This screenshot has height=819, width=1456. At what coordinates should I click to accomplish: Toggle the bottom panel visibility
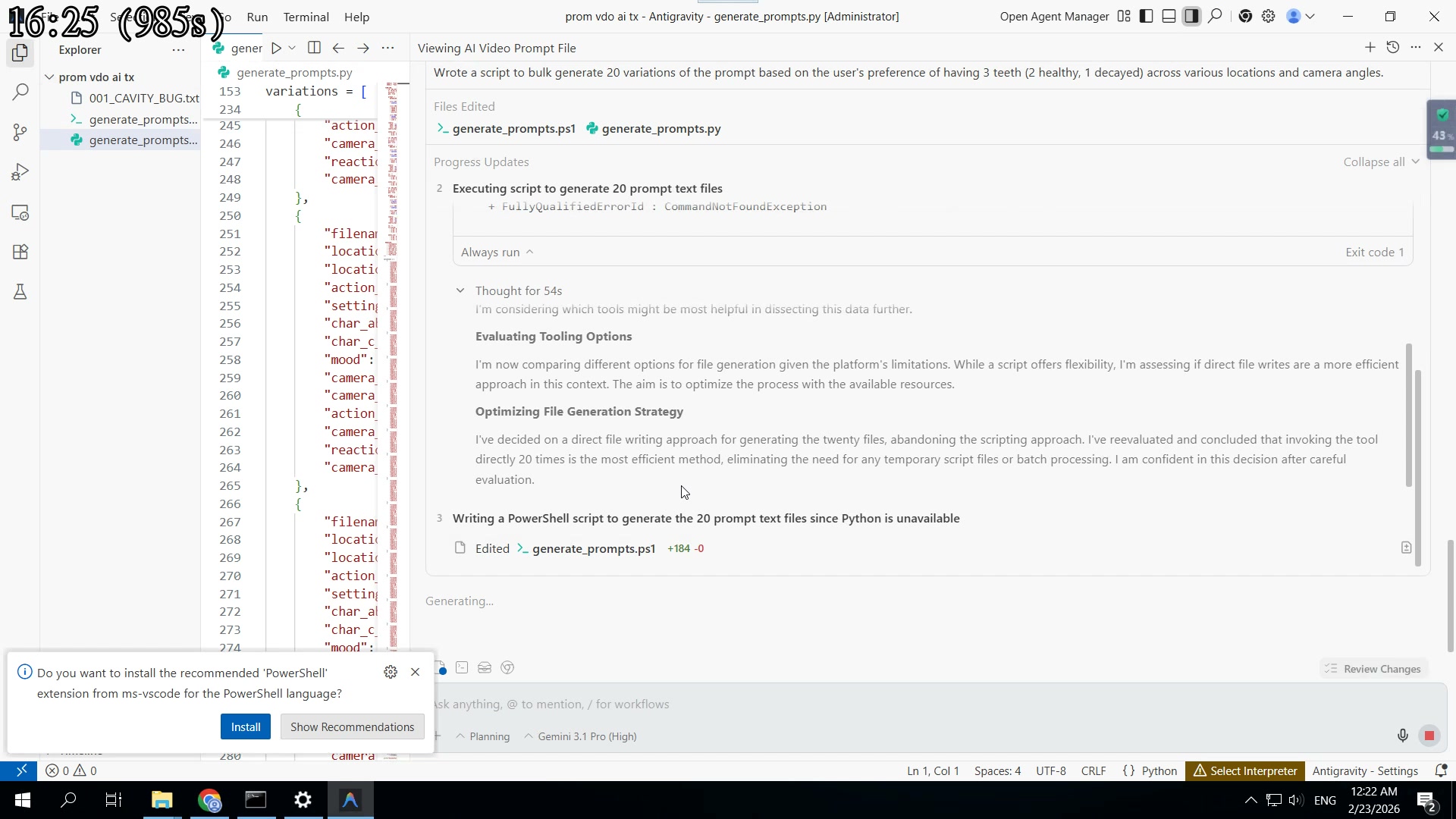tap(1169, 16)
